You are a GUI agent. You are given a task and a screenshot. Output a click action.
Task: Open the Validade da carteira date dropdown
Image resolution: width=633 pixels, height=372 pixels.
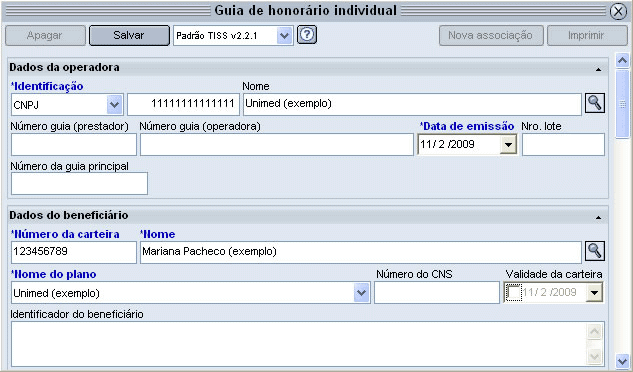point(594,292)
